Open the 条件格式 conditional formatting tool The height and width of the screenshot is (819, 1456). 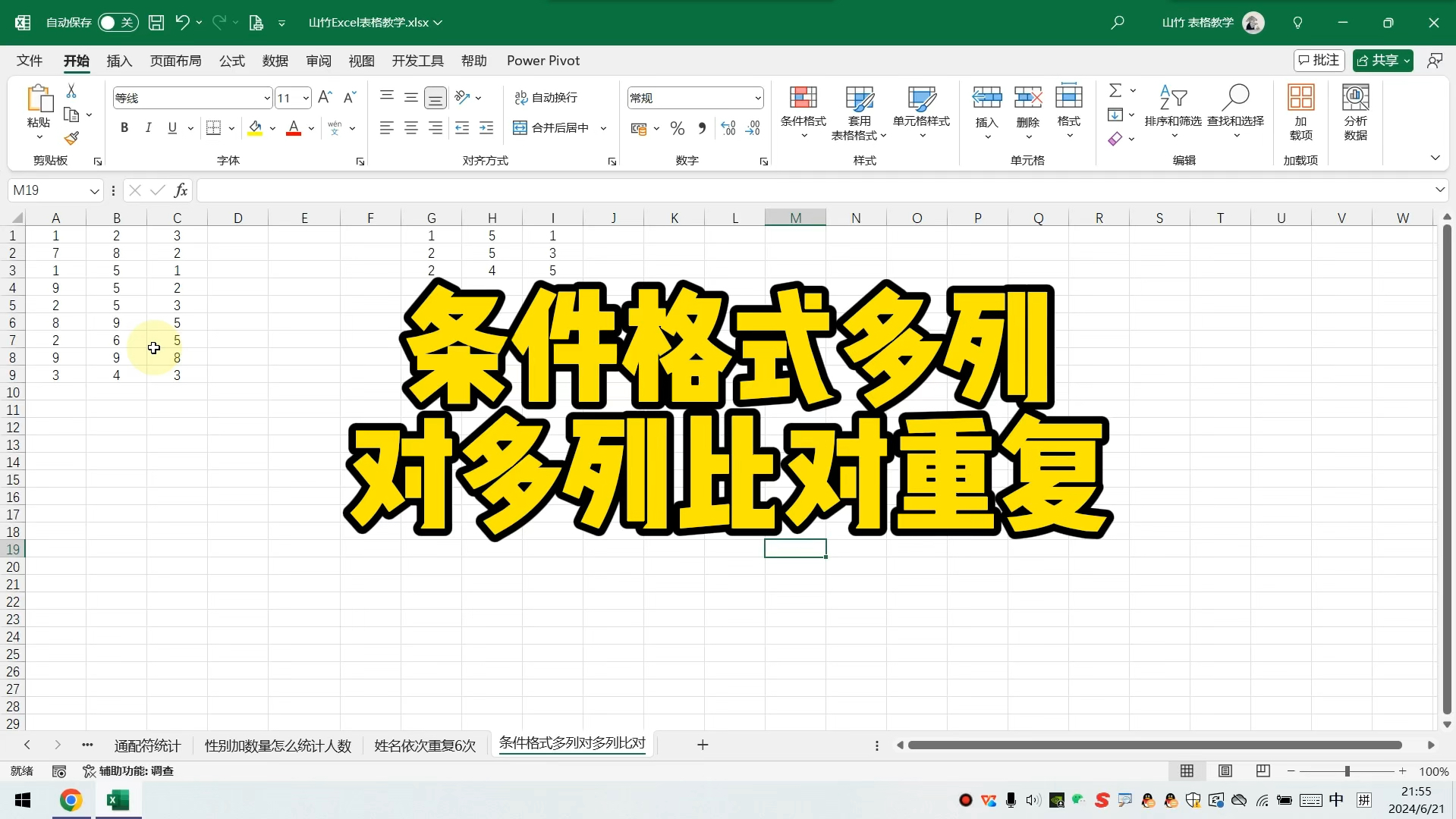(x=803, y=112)
